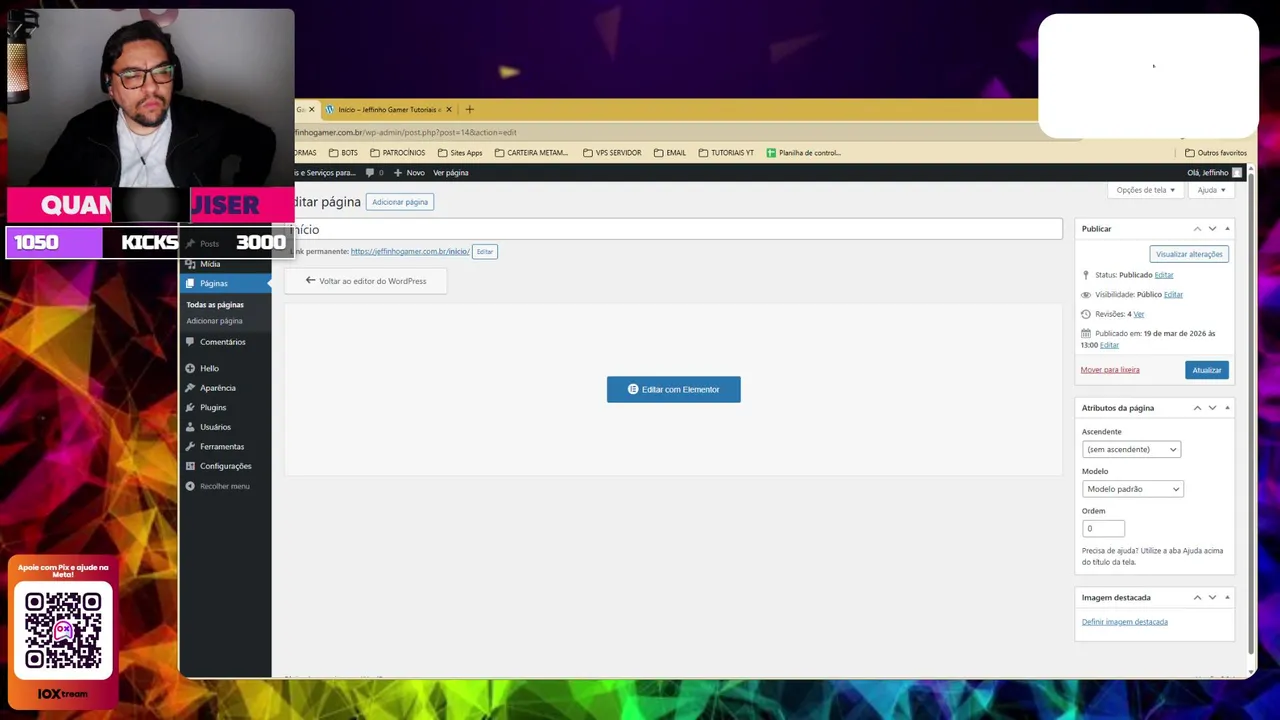
Task: Move Imagem destacada panel down
Action: tap(1212, 598)
